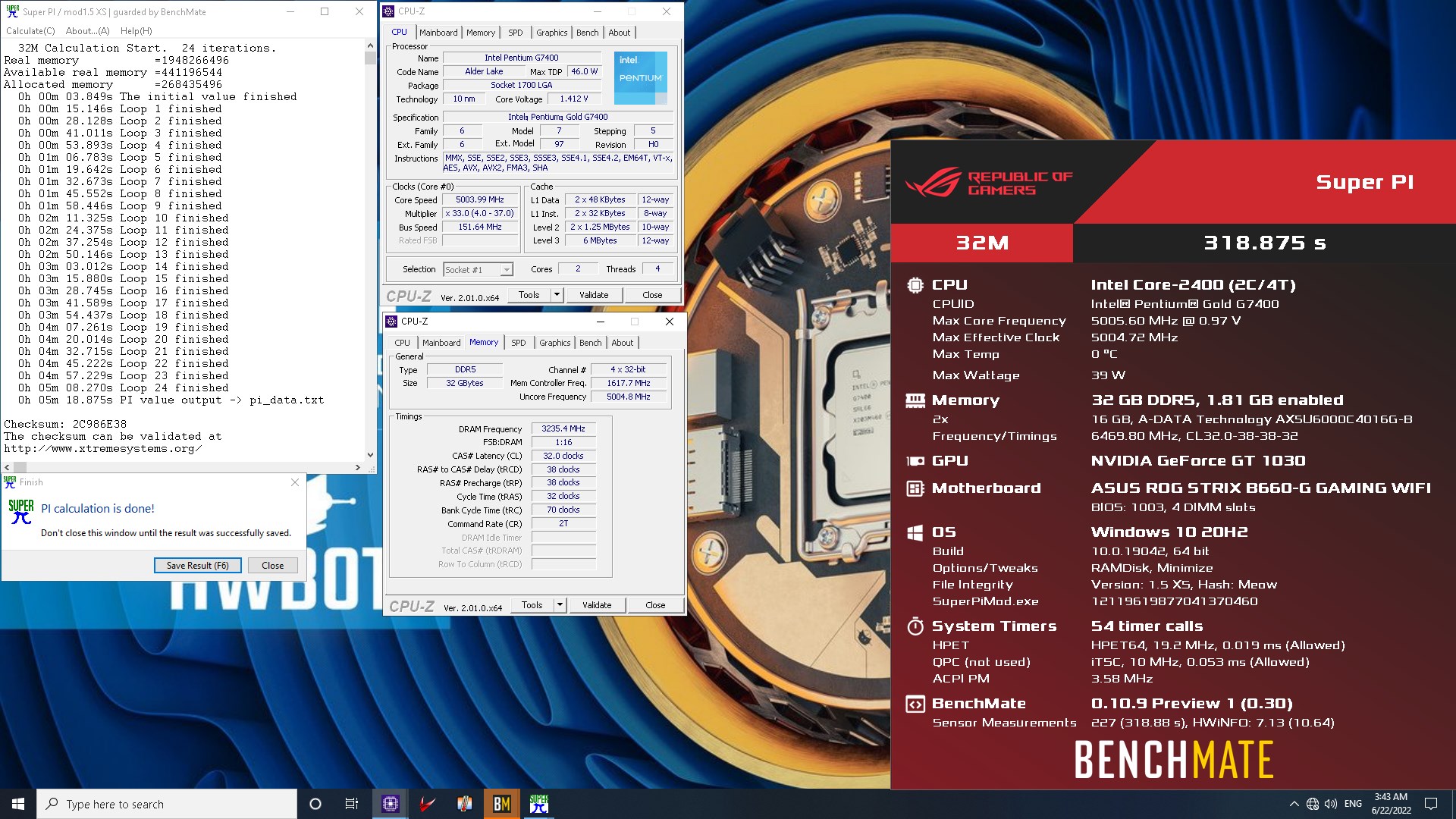Click Save Result (F6) button
Image resolution: width=1456 pixels, height=819 pixels.
(198, 566)
